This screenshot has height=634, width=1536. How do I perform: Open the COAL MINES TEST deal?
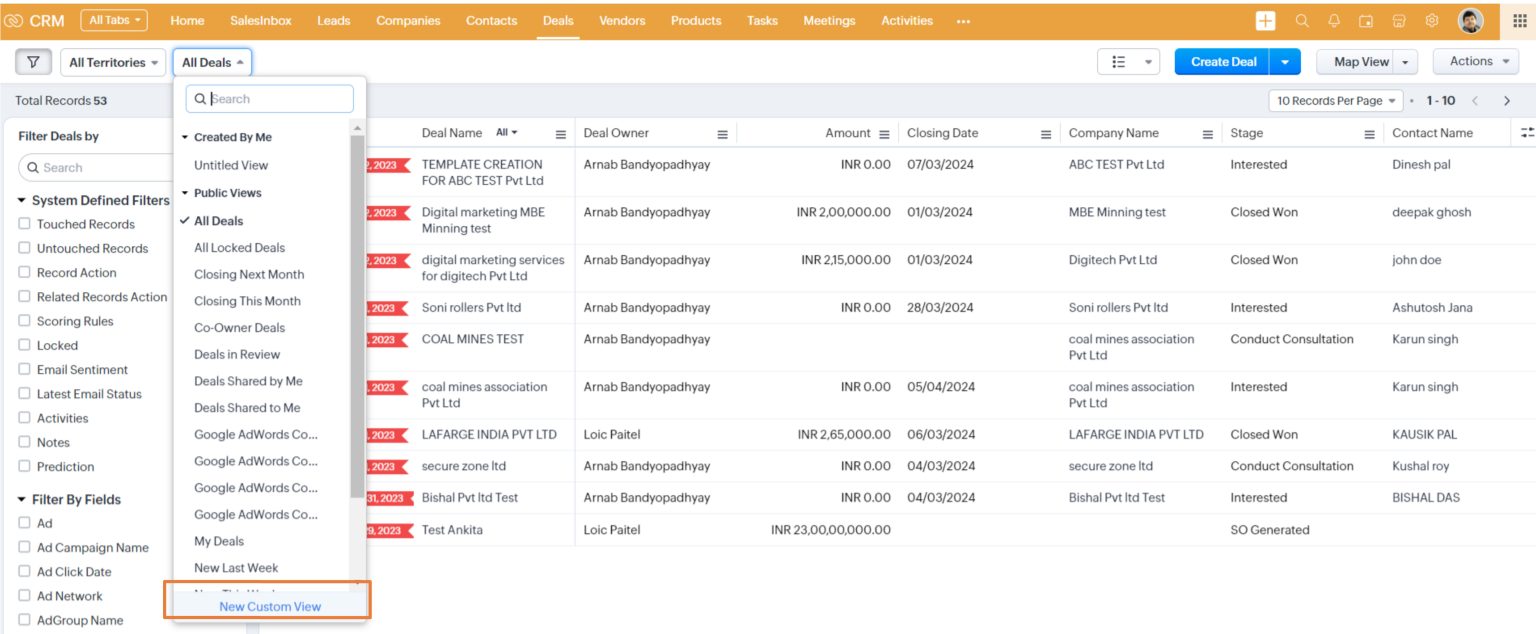(x=472, y=339)
